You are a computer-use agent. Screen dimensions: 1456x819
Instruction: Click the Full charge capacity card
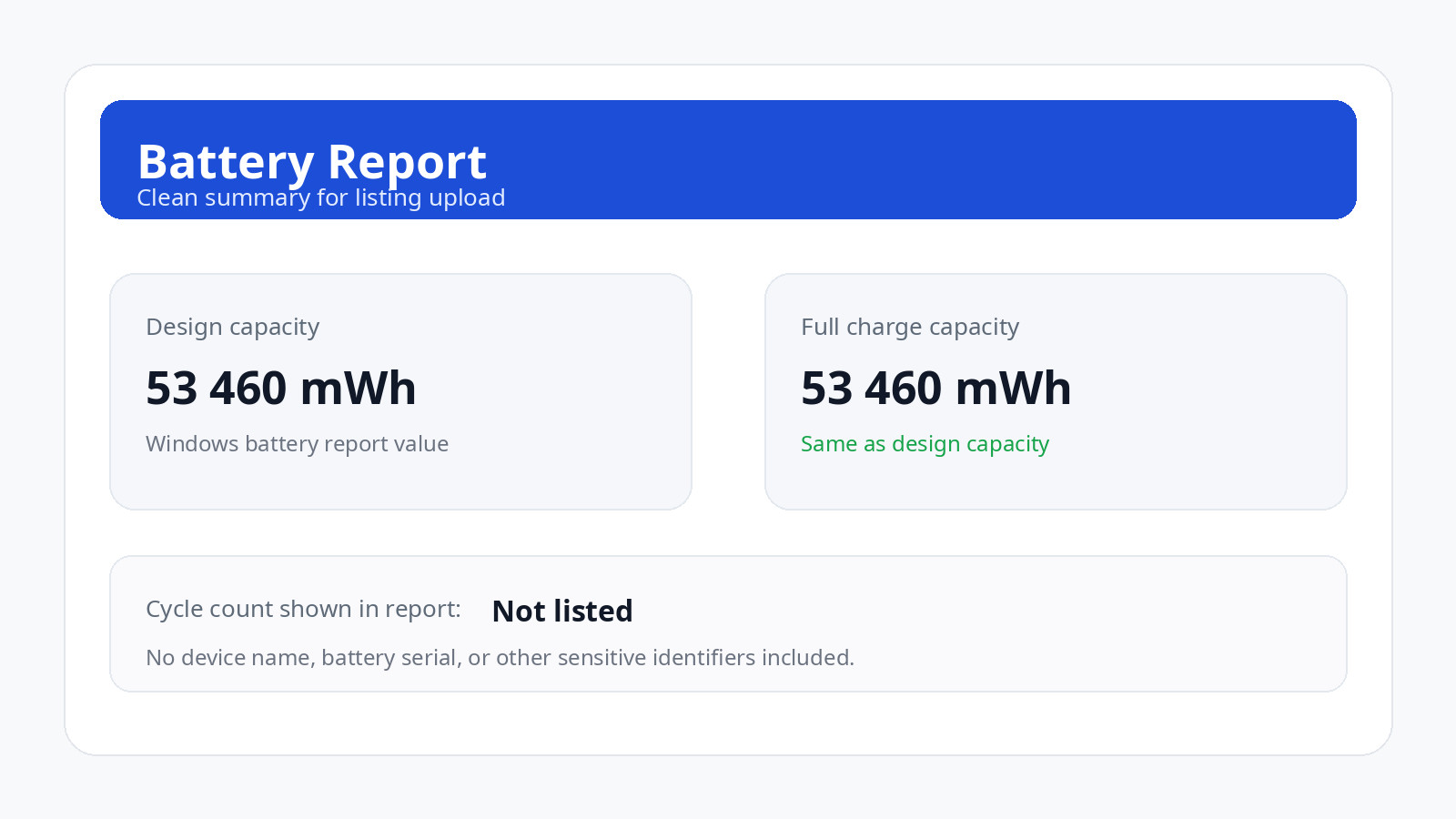(x=1056, y=391)
